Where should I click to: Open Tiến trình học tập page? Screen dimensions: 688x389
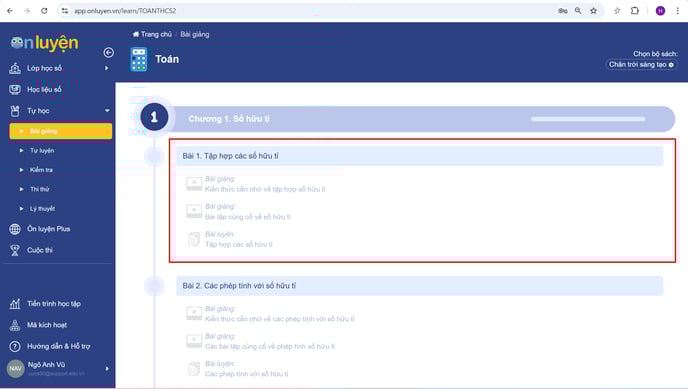[54, 303]
